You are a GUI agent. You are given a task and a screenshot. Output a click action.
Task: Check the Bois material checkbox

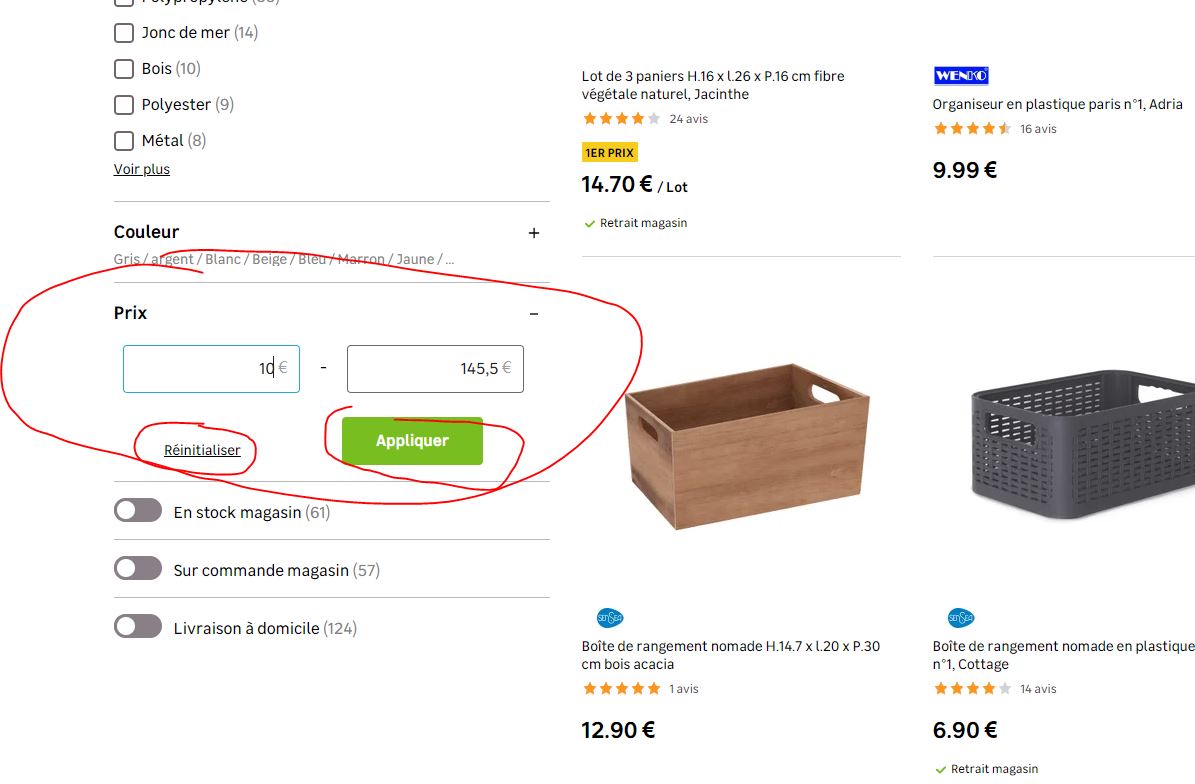click(124, 69)
